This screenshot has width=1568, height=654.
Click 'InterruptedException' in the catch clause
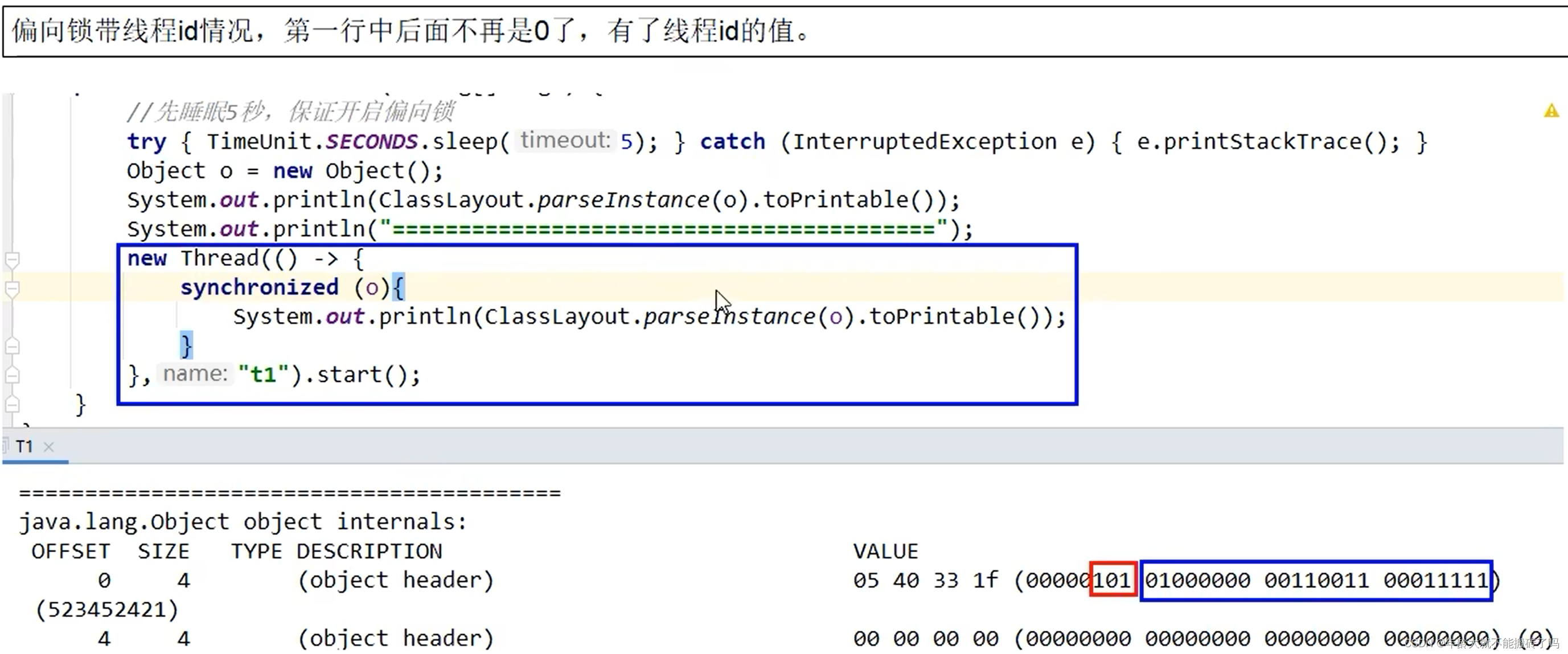tap(925, 142)
